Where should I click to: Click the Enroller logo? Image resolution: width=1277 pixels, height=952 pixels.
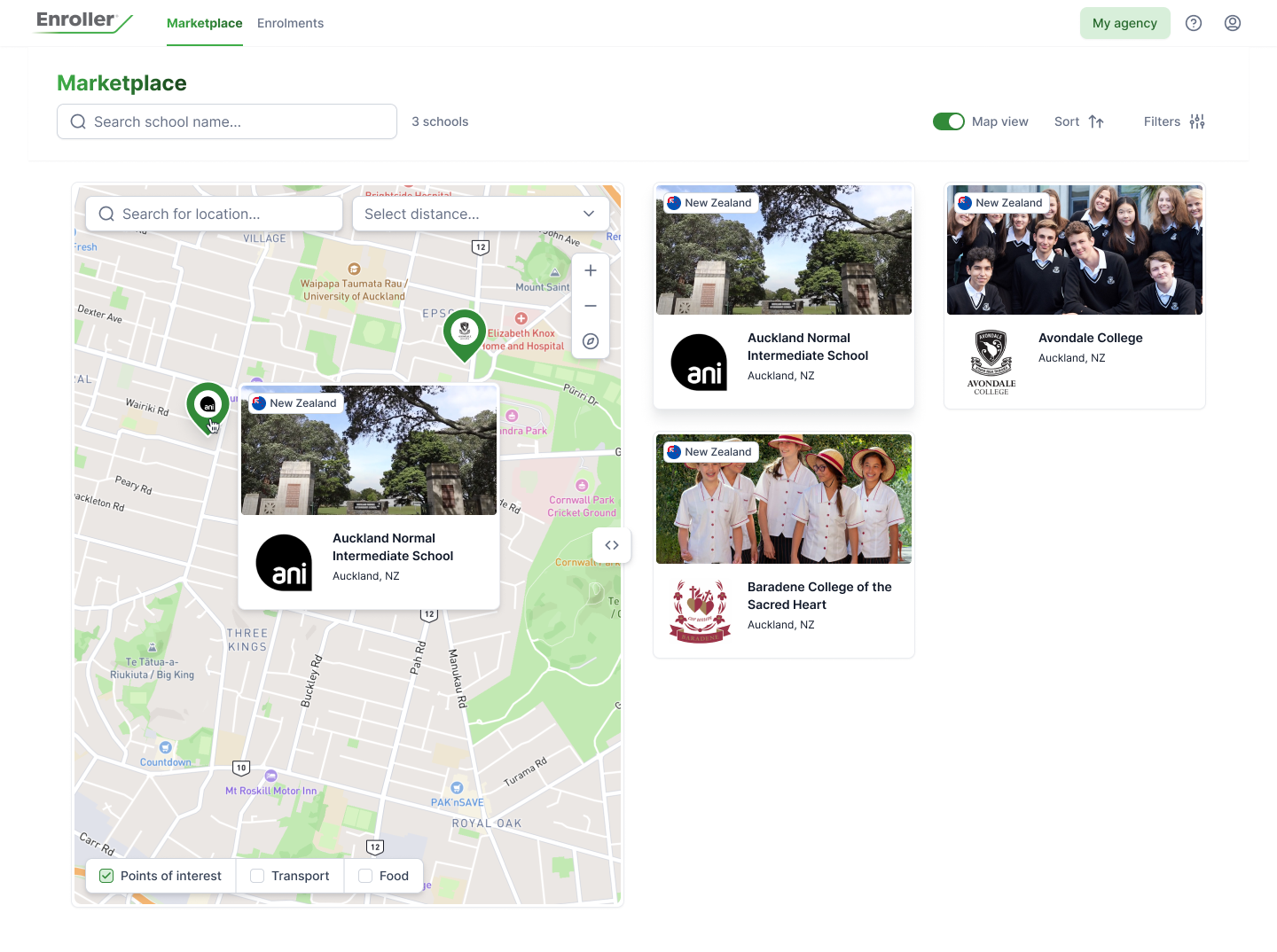[x=83, y=22]
